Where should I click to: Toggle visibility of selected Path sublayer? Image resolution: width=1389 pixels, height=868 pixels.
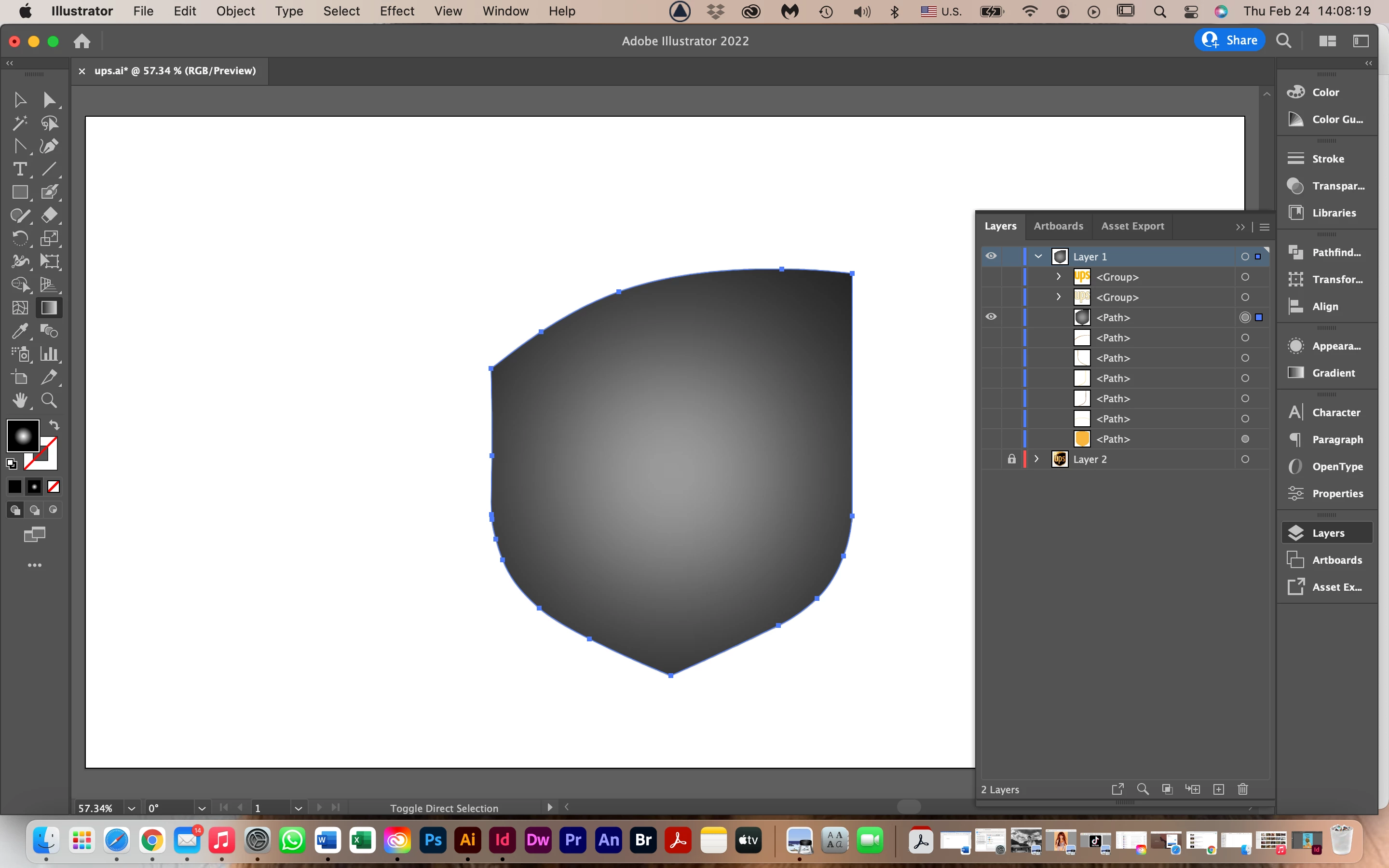(991, 317)
